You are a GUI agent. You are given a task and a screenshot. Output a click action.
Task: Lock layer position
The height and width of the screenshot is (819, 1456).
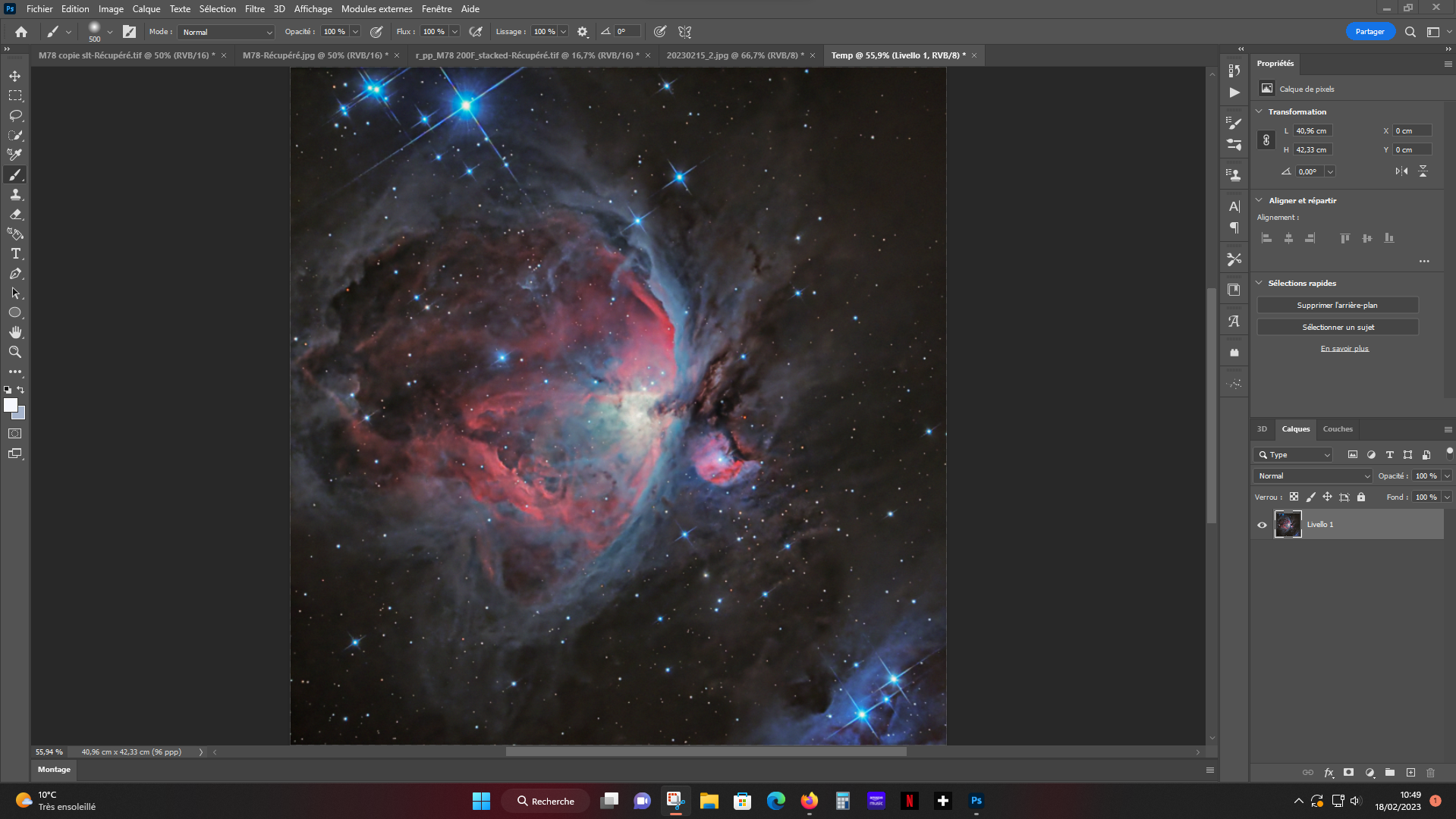pyautogui.click(x=1328, y=497)
